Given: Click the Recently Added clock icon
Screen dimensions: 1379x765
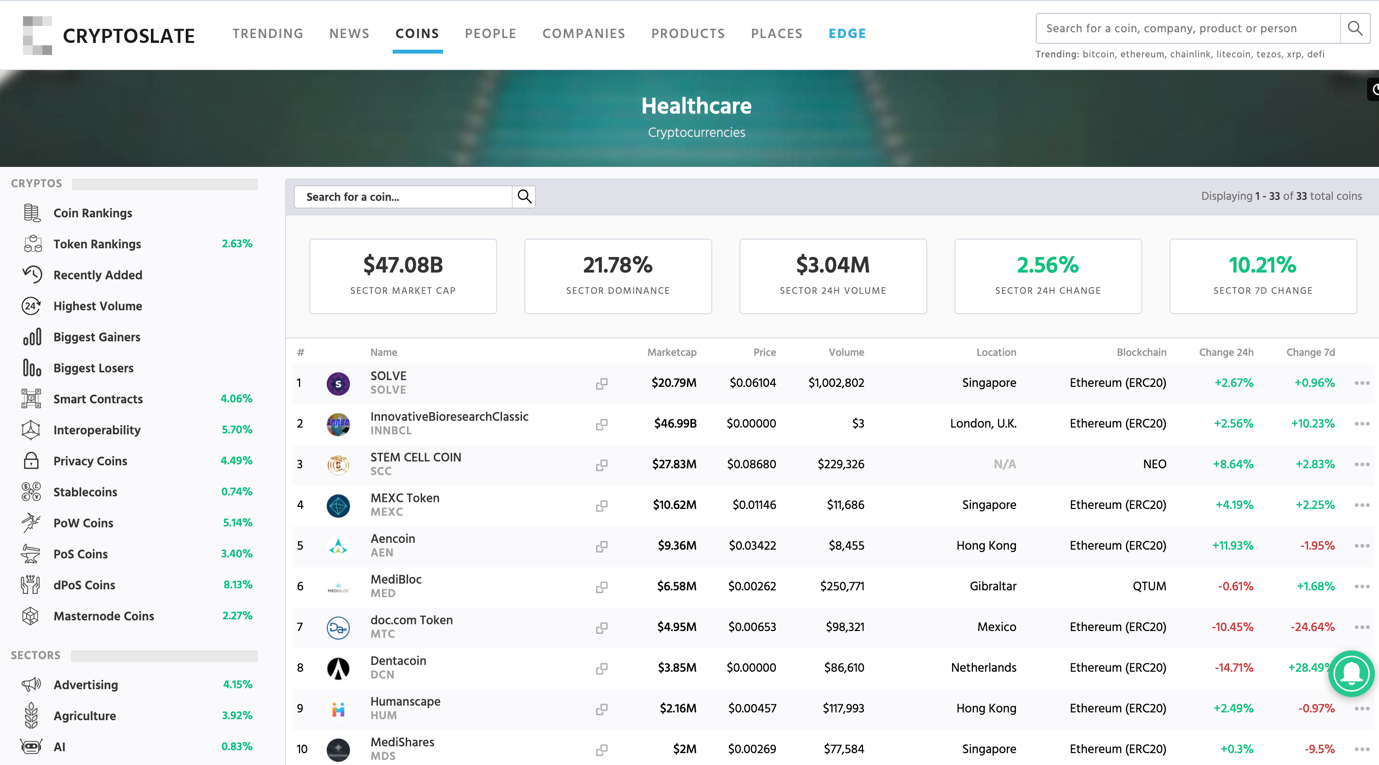Looking at the screenshot, I should click(x=32, y=275).
